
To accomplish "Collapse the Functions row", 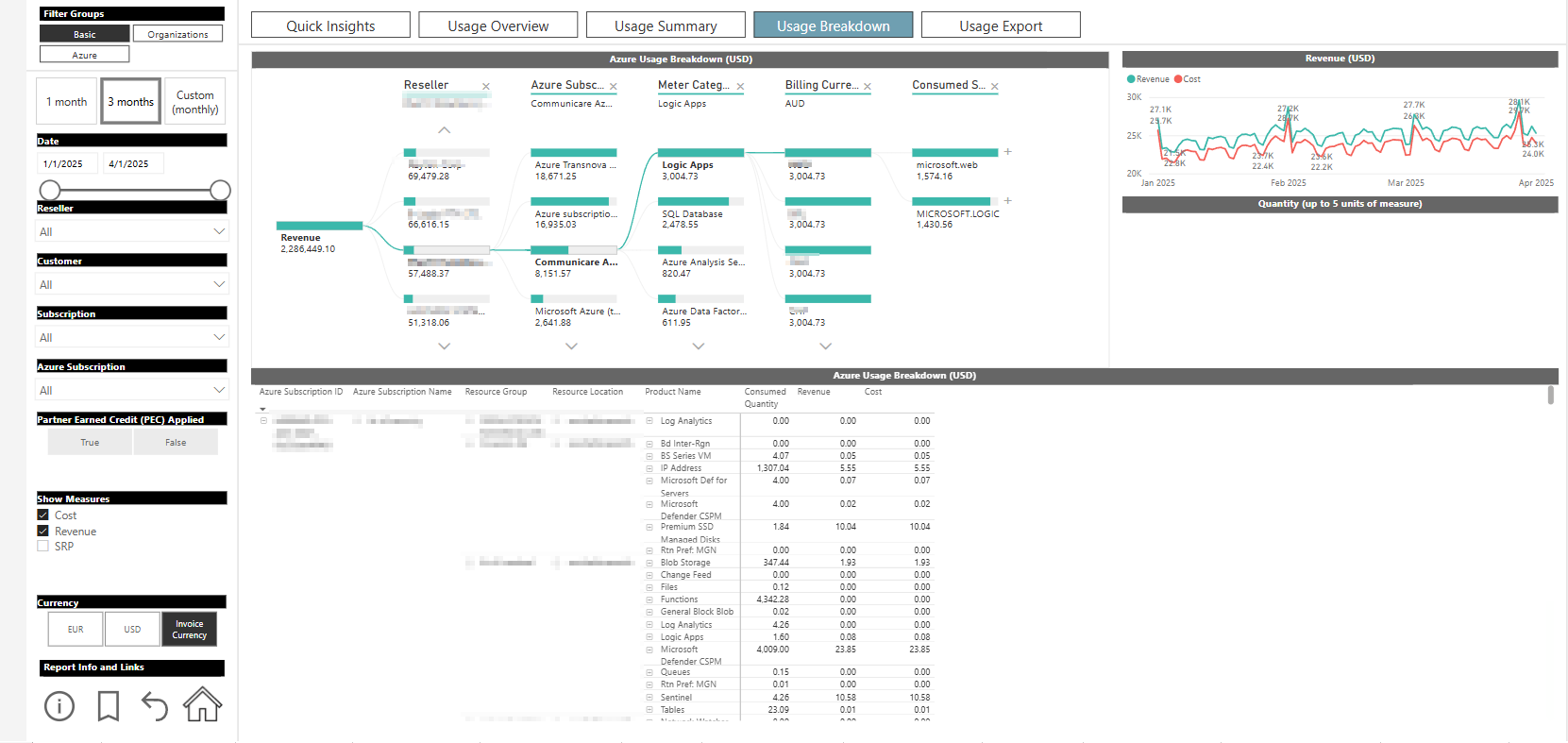I will click(649, 599).
